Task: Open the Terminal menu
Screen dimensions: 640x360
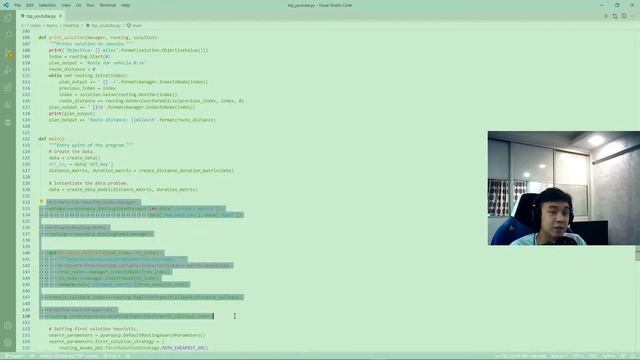Action: tap(108, 5)
